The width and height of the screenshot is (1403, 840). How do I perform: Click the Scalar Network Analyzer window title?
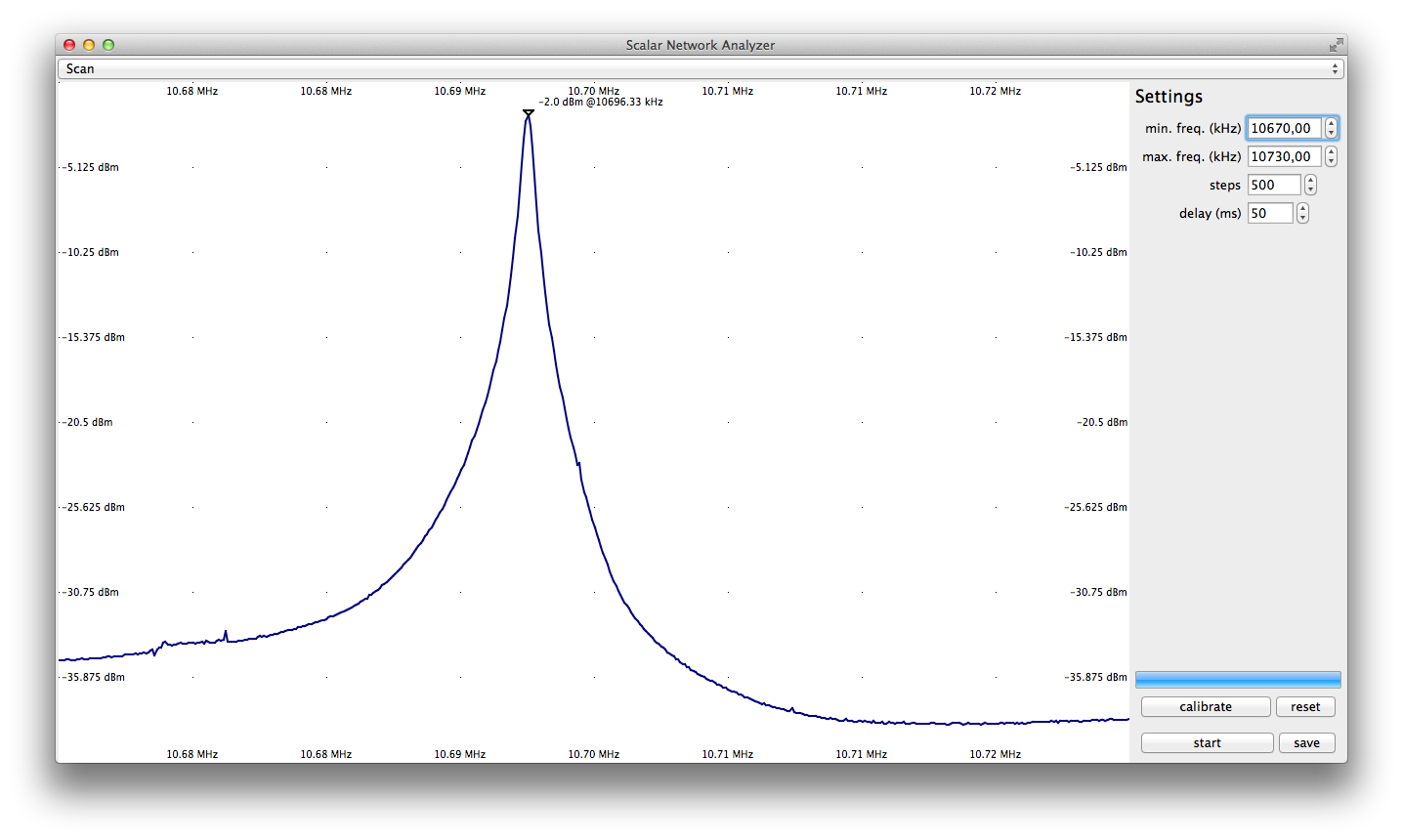(701, 45)
